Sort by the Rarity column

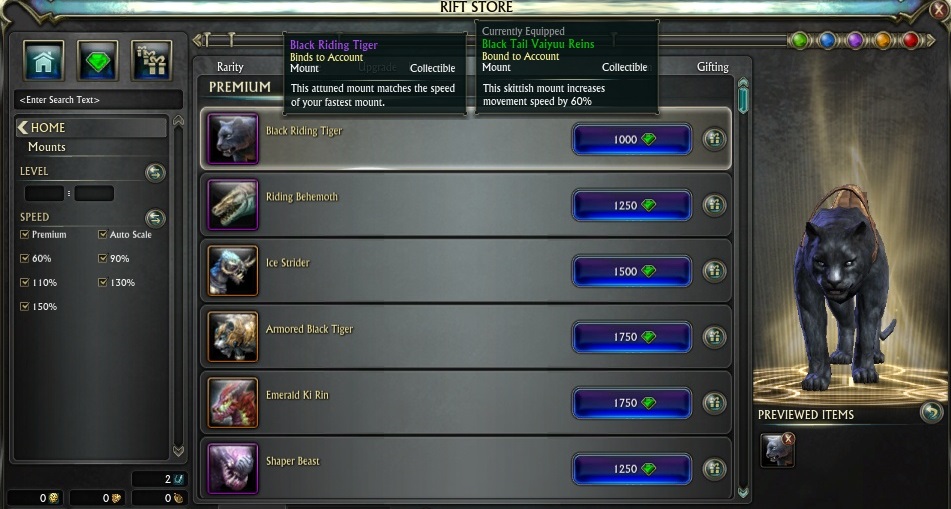pos(230,67)
